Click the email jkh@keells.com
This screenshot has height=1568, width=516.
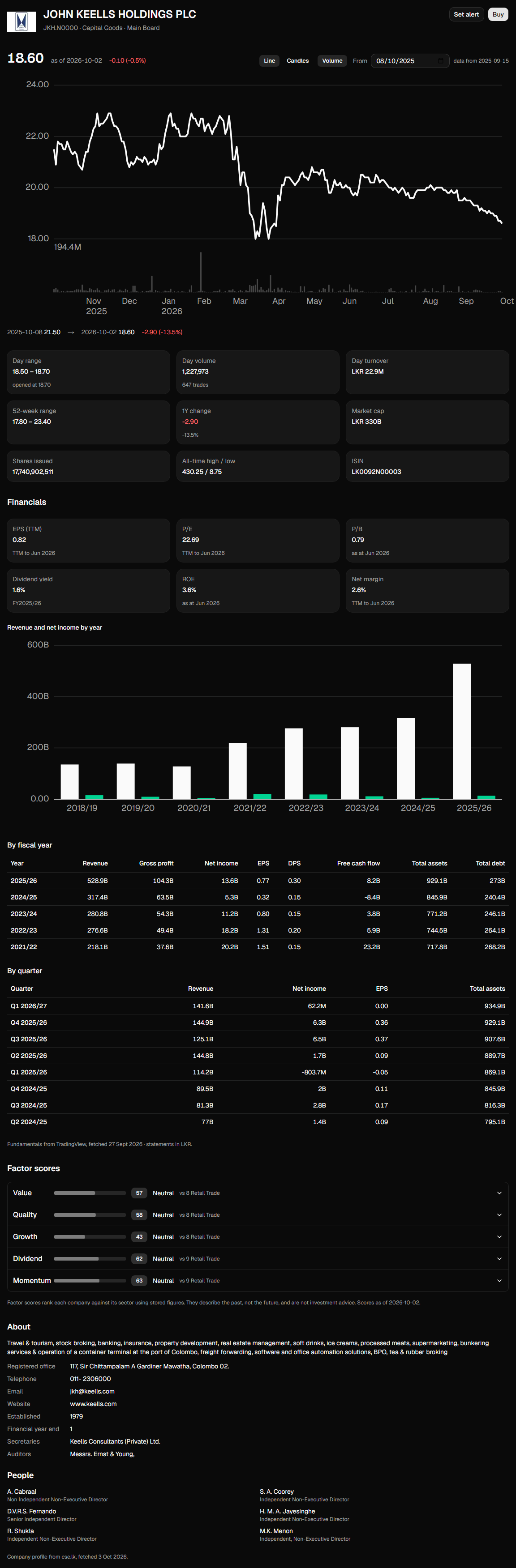tap(92, 1392)
